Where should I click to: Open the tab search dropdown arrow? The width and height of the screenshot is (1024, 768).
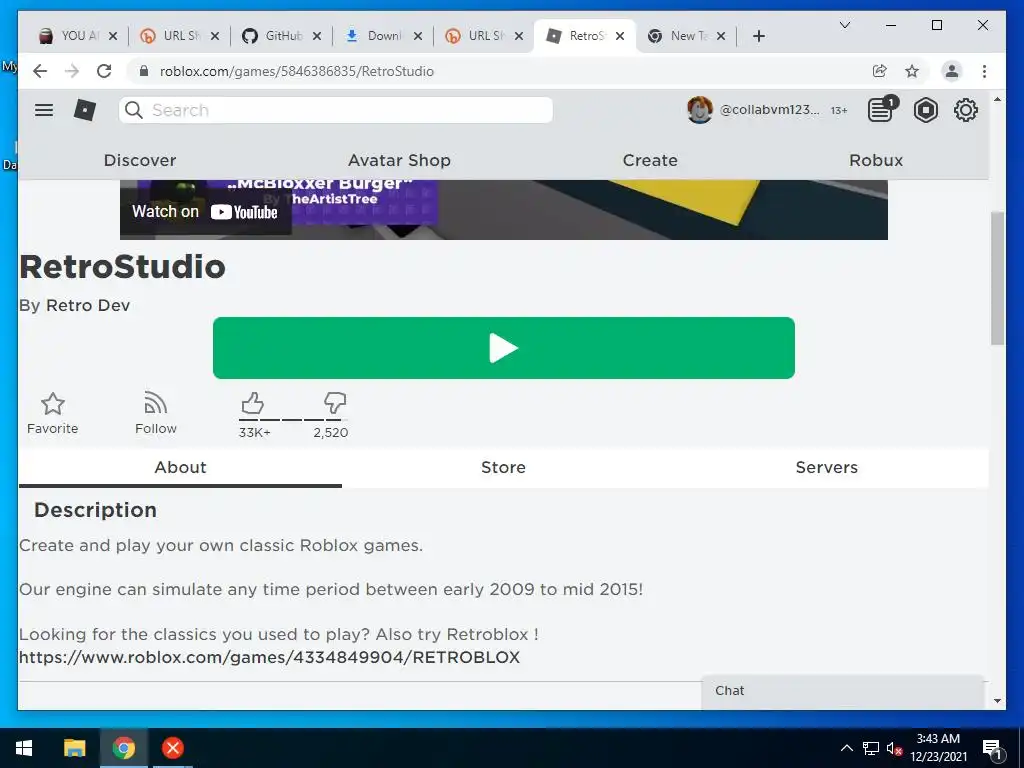844,25
